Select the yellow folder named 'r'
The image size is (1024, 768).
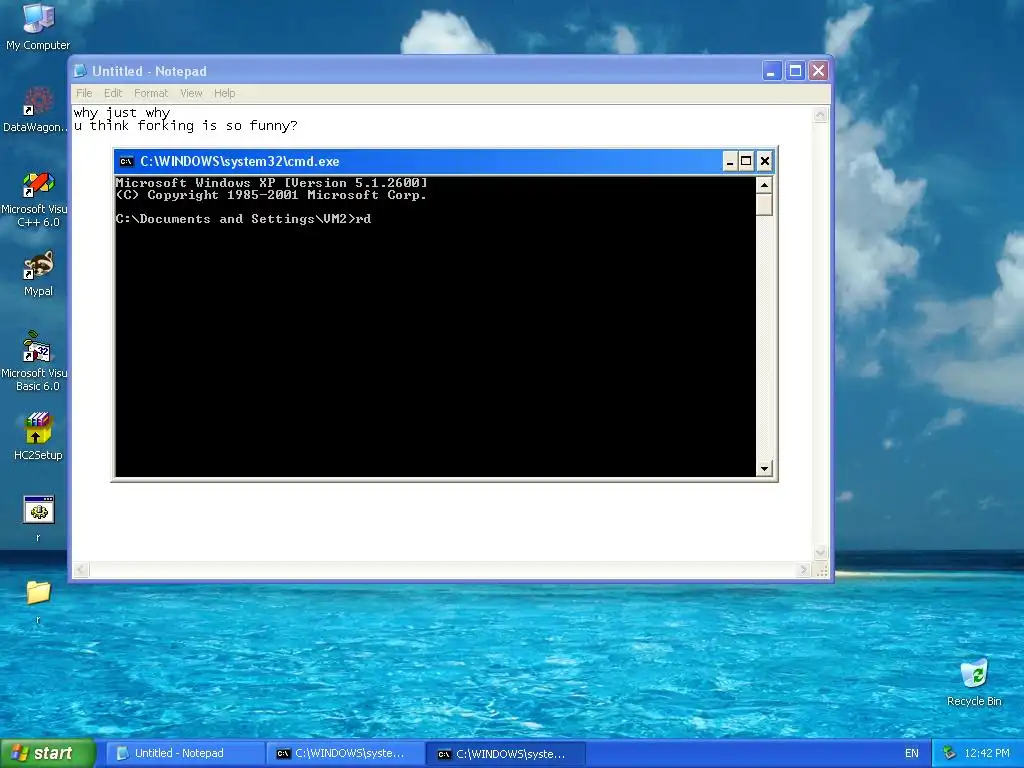[x=38, y=592]
